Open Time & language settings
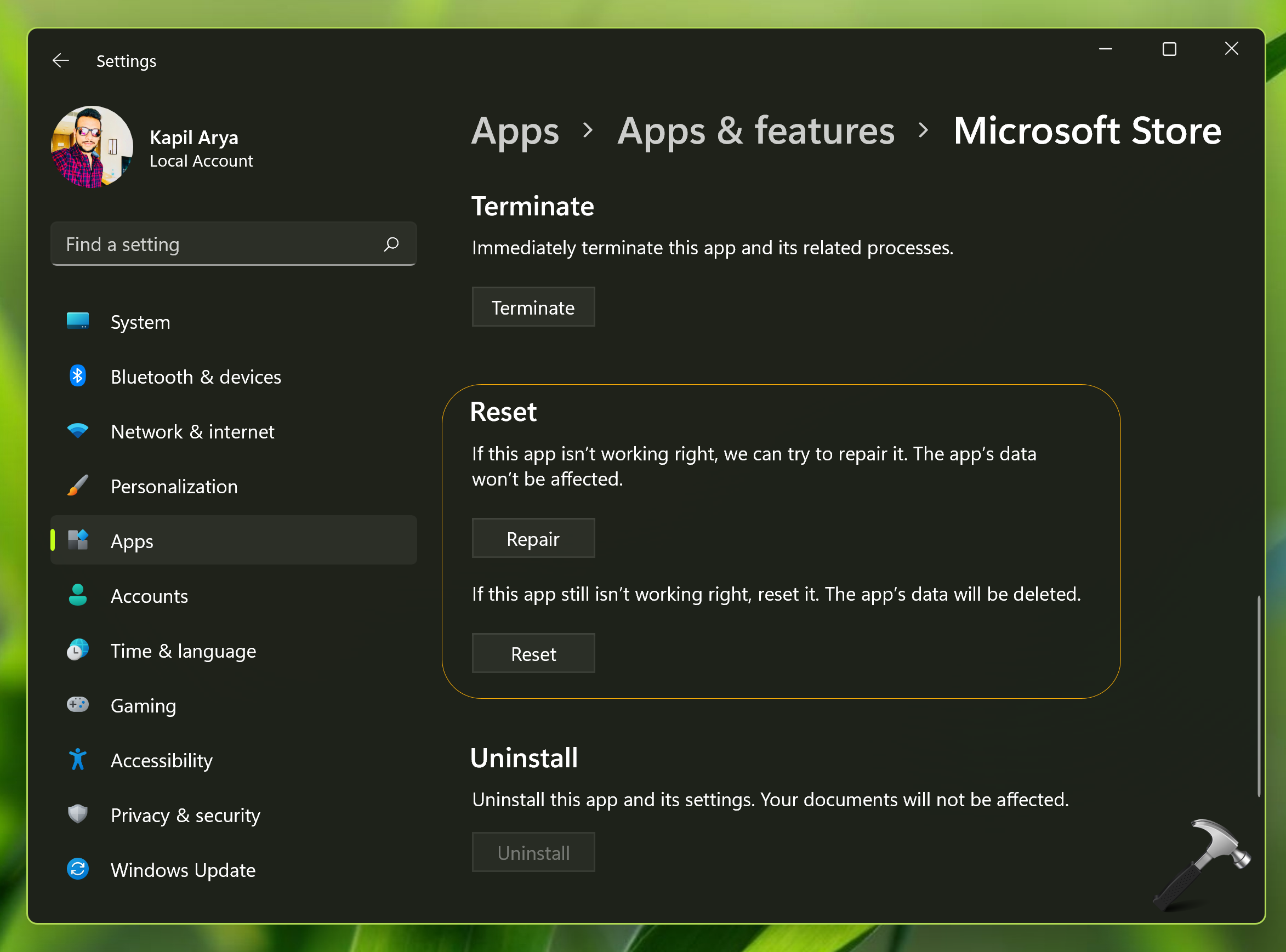This screenshot has width=1286, height=952. point(183,651)
